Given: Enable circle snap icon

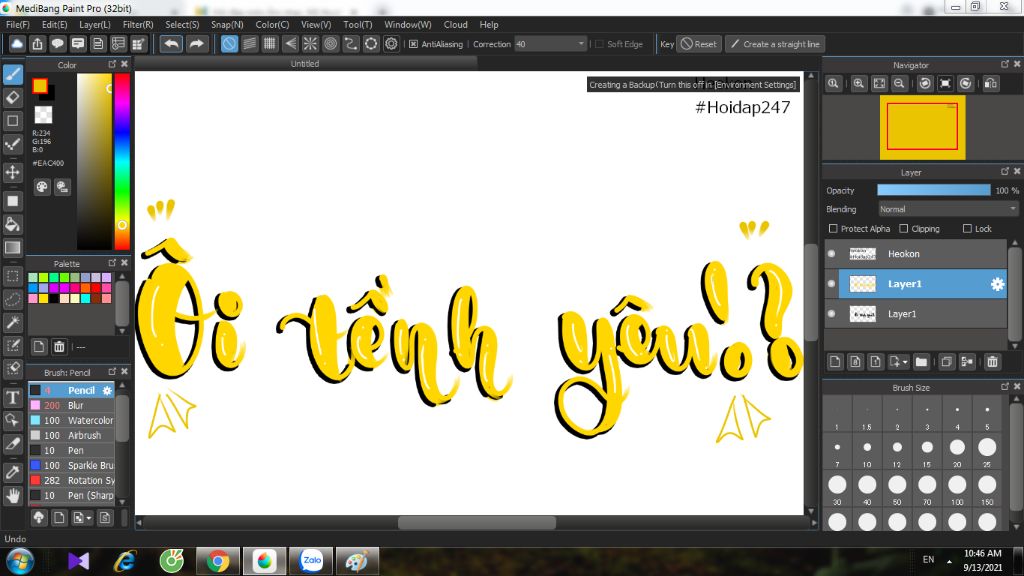Looking at the screenshot, I should point(330,44).
